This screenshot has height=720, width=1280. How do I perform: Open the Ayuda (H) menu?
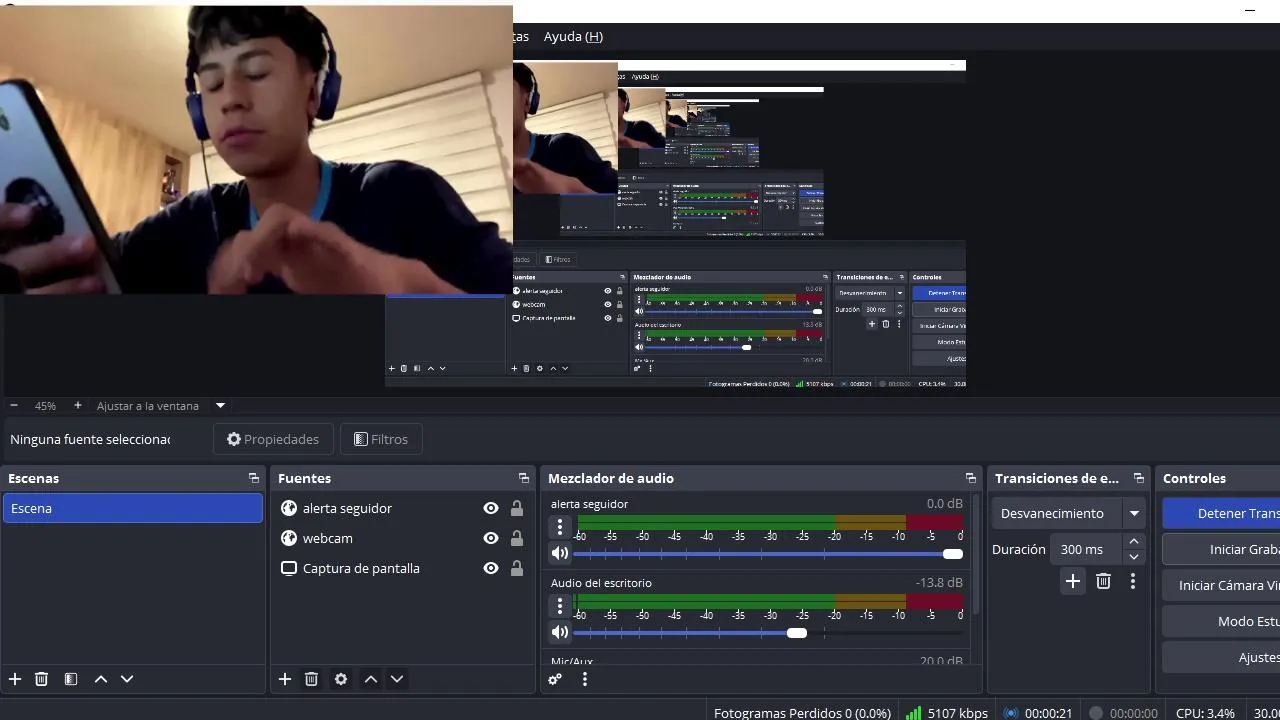[x=573, y=36]
